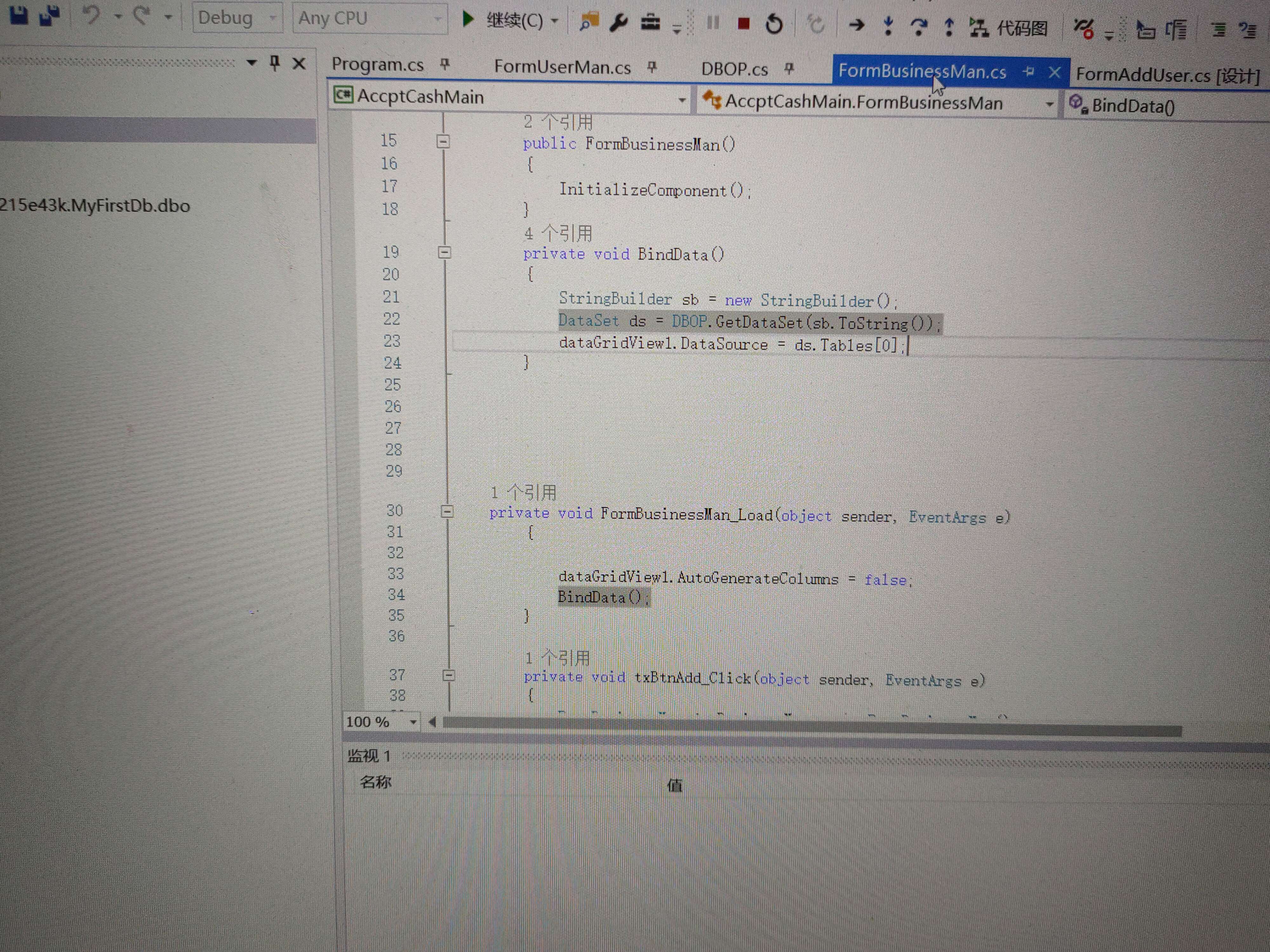Image resolution: width=1270 pixels, height=952 pixels.
Task: Click line number 25 in the margin
Action: coord(392,385)
